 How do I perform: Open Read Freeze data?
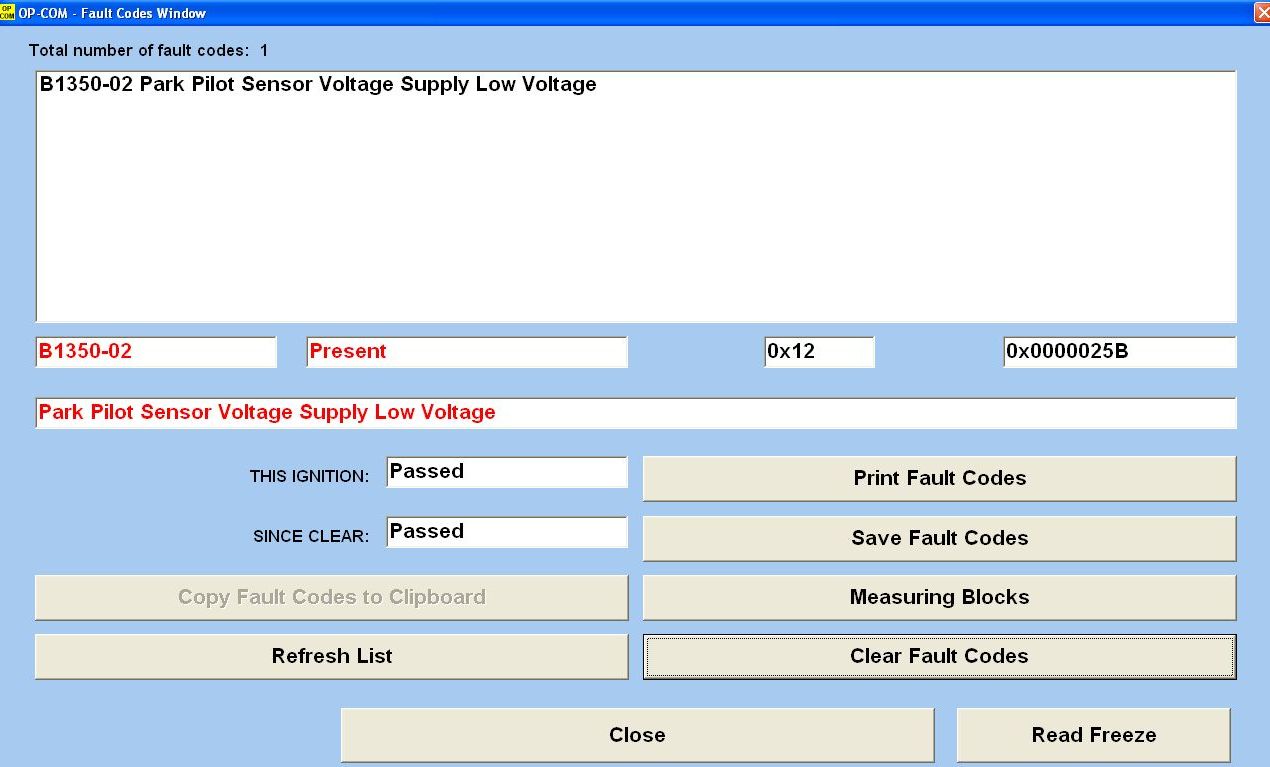[1093, 735]
